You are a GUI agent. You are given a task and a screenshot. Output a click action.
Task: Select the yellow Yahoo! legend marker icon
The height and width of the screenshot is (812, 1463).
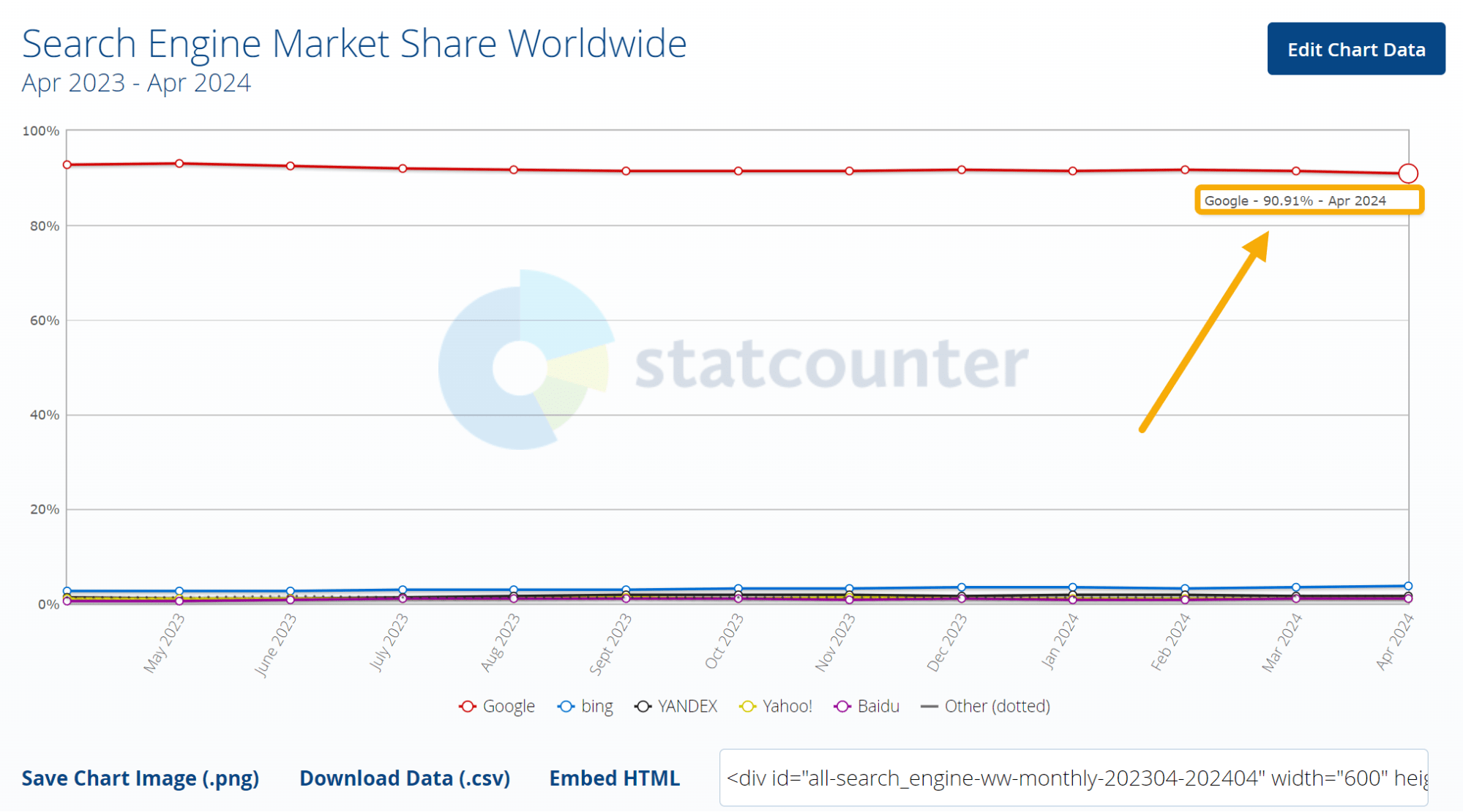coord(747,706)
